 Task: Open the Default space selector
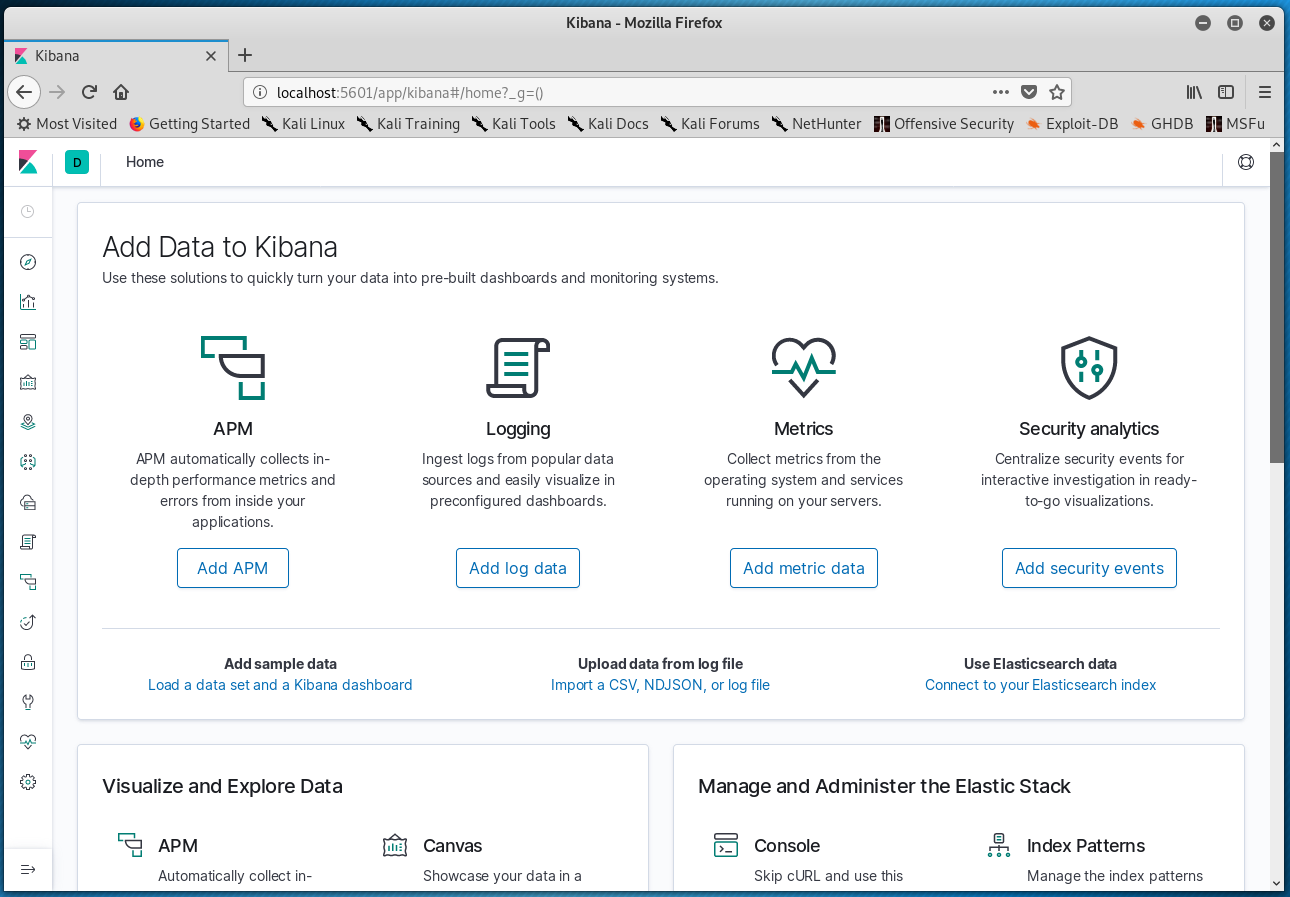(x=77, y=162)
